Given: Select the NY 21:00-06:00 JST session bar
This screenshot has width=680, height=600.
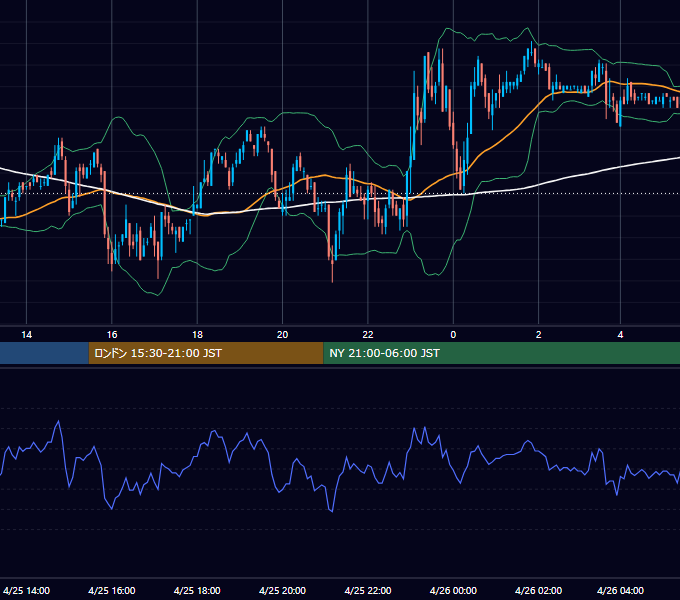Looking at the screenshot, I should 502,353.
